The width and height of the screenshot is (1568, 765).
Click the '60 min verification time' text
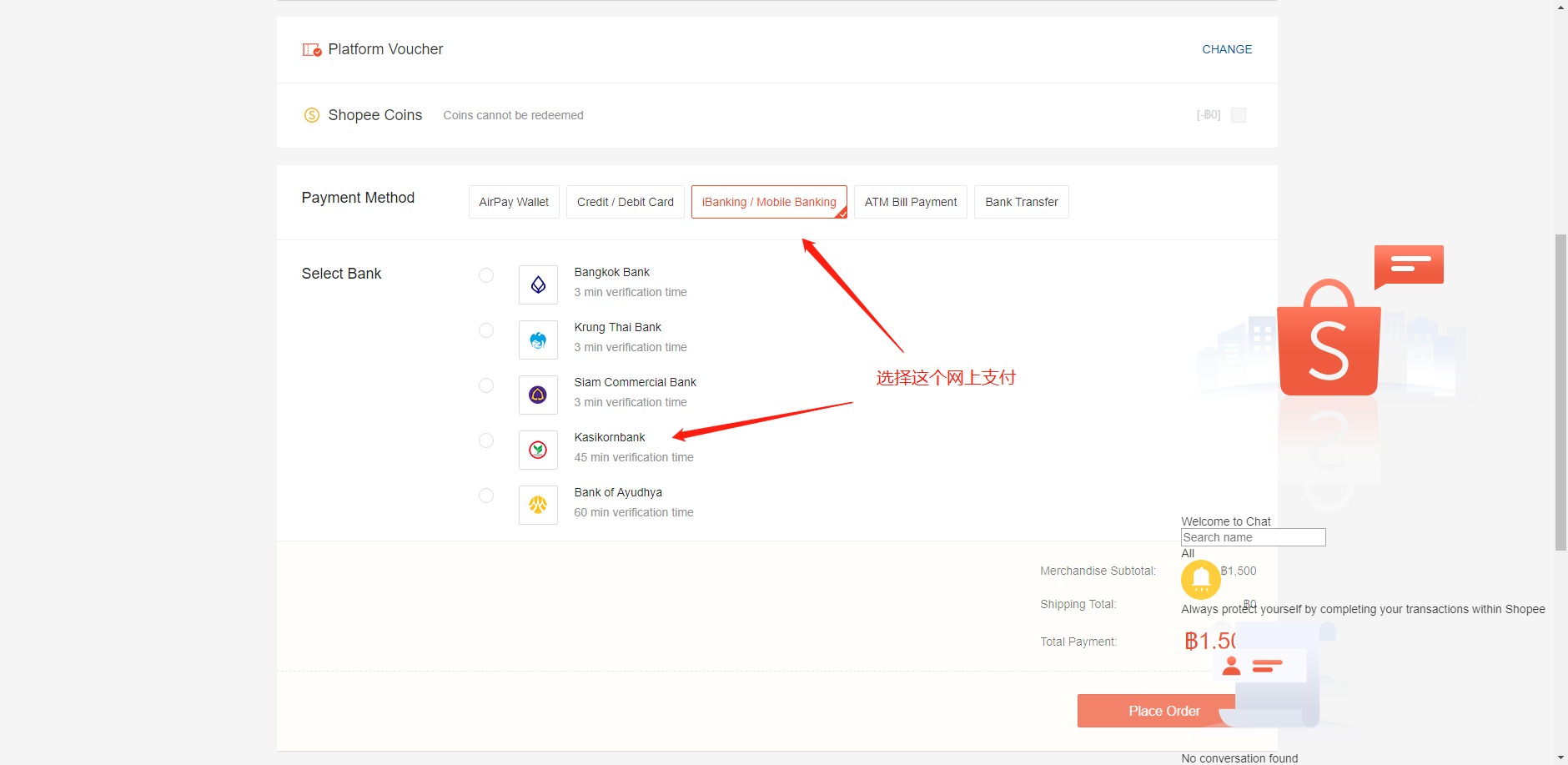point(634,512)
